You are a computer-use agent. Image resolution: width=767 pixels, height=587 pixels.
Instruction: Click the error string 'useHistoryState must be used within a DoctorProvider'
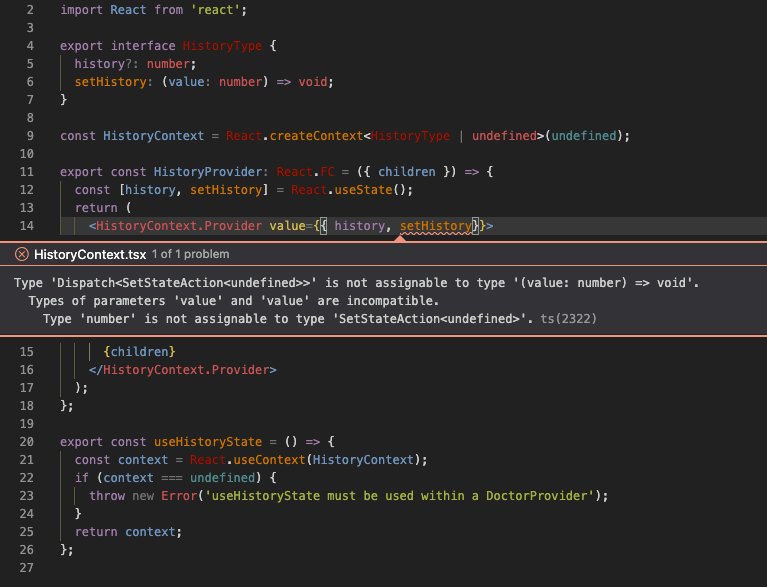coord(399,496)
